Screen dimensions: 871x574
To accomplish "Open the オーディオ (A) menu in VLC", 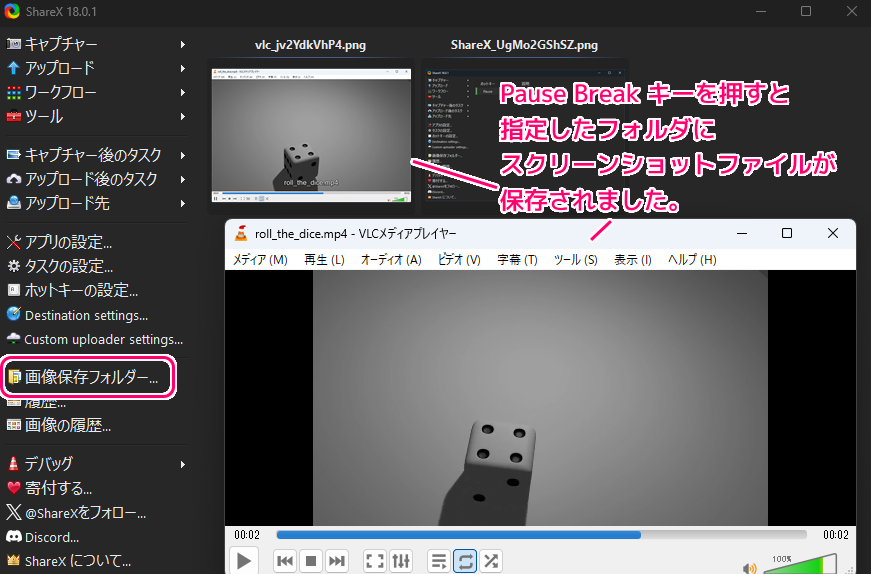I will tap(391, 259).
